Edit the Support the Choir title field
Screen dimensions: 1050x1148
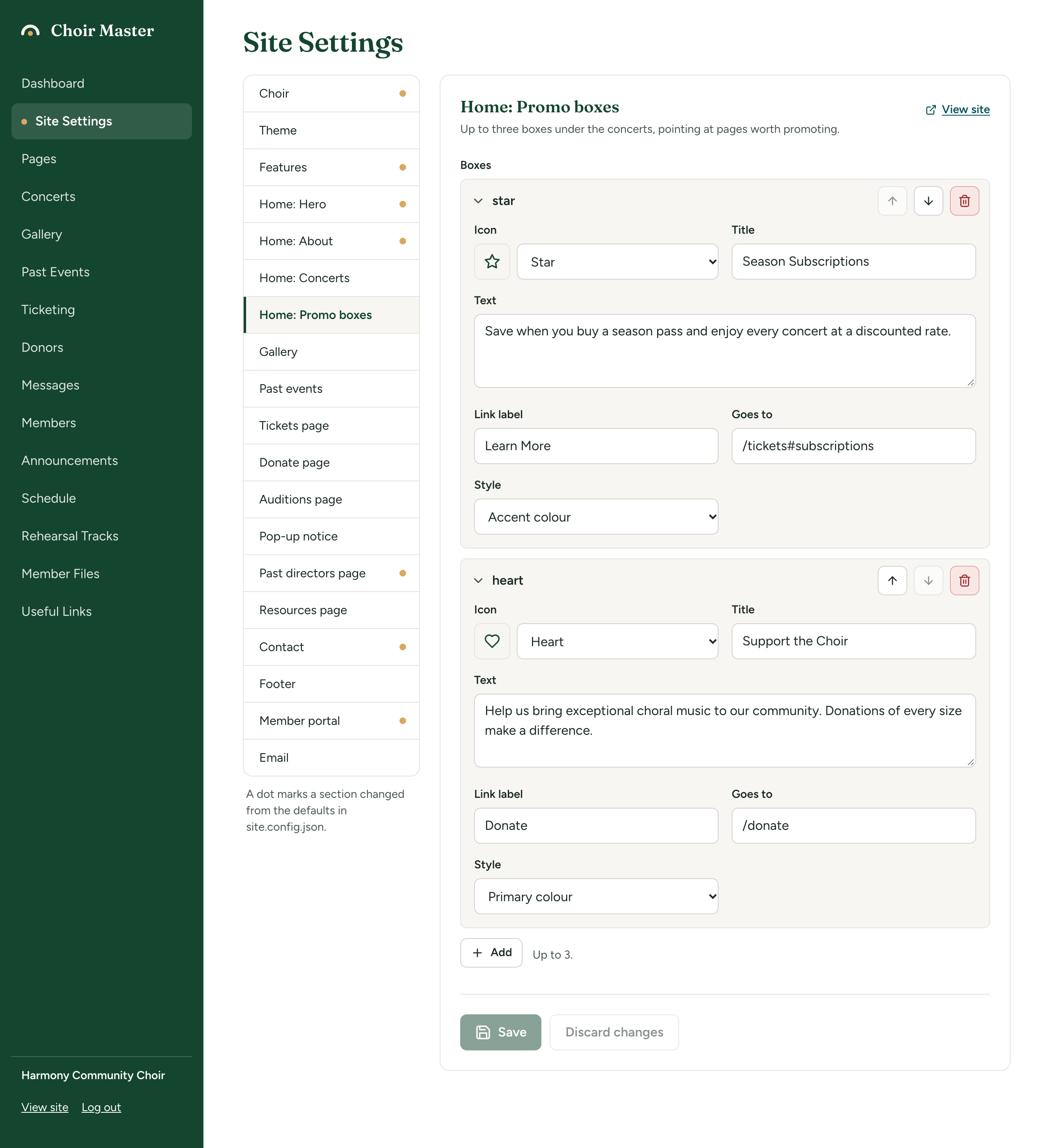click(854, 641)
